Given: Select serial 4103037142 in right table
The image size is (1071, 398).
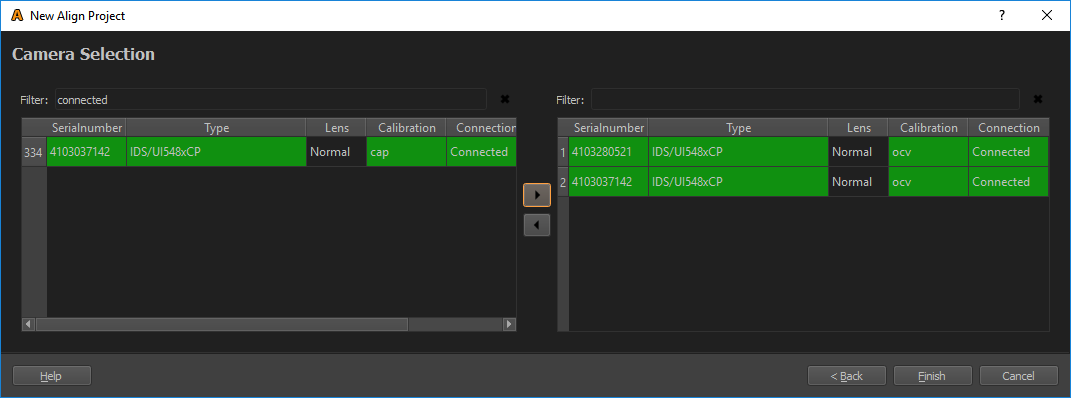Looking at the screenshot, I should pos(609,182).
